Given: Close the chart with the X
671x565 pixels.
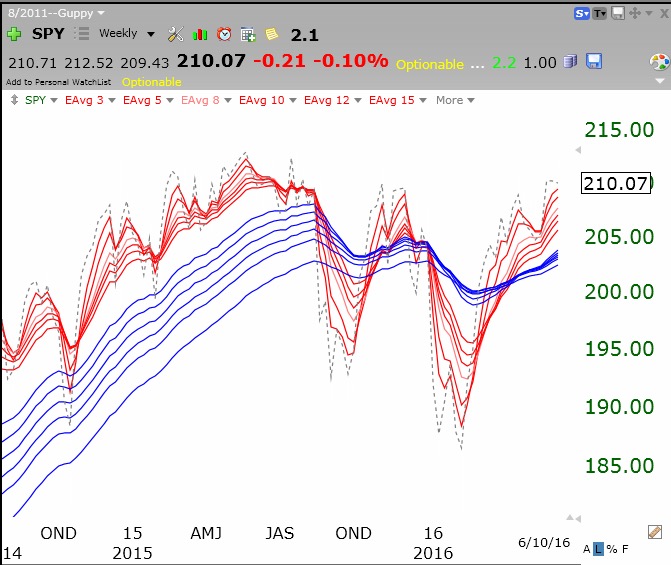Looking at the screenshot, I should pyautogui.click(x=665, y=14).
